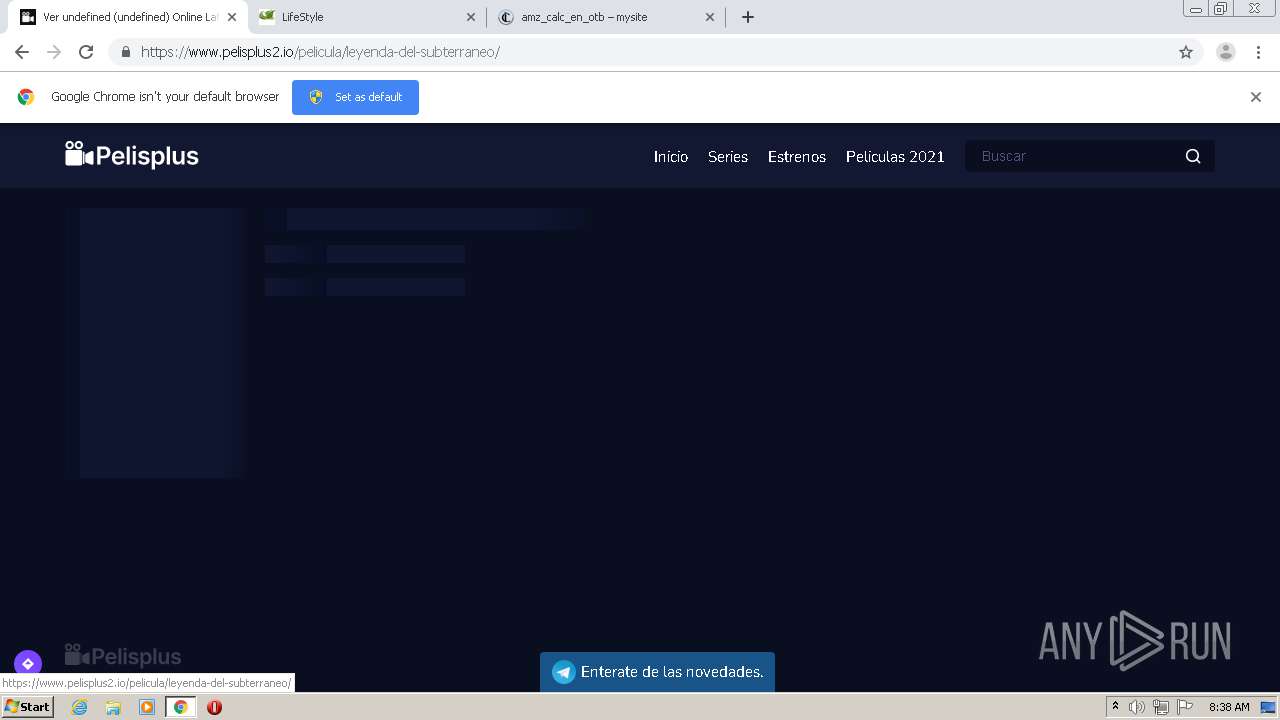Launch Internet Explorer from taskbar
Screen dimensions: 1280x720
(x=79, y=707)
